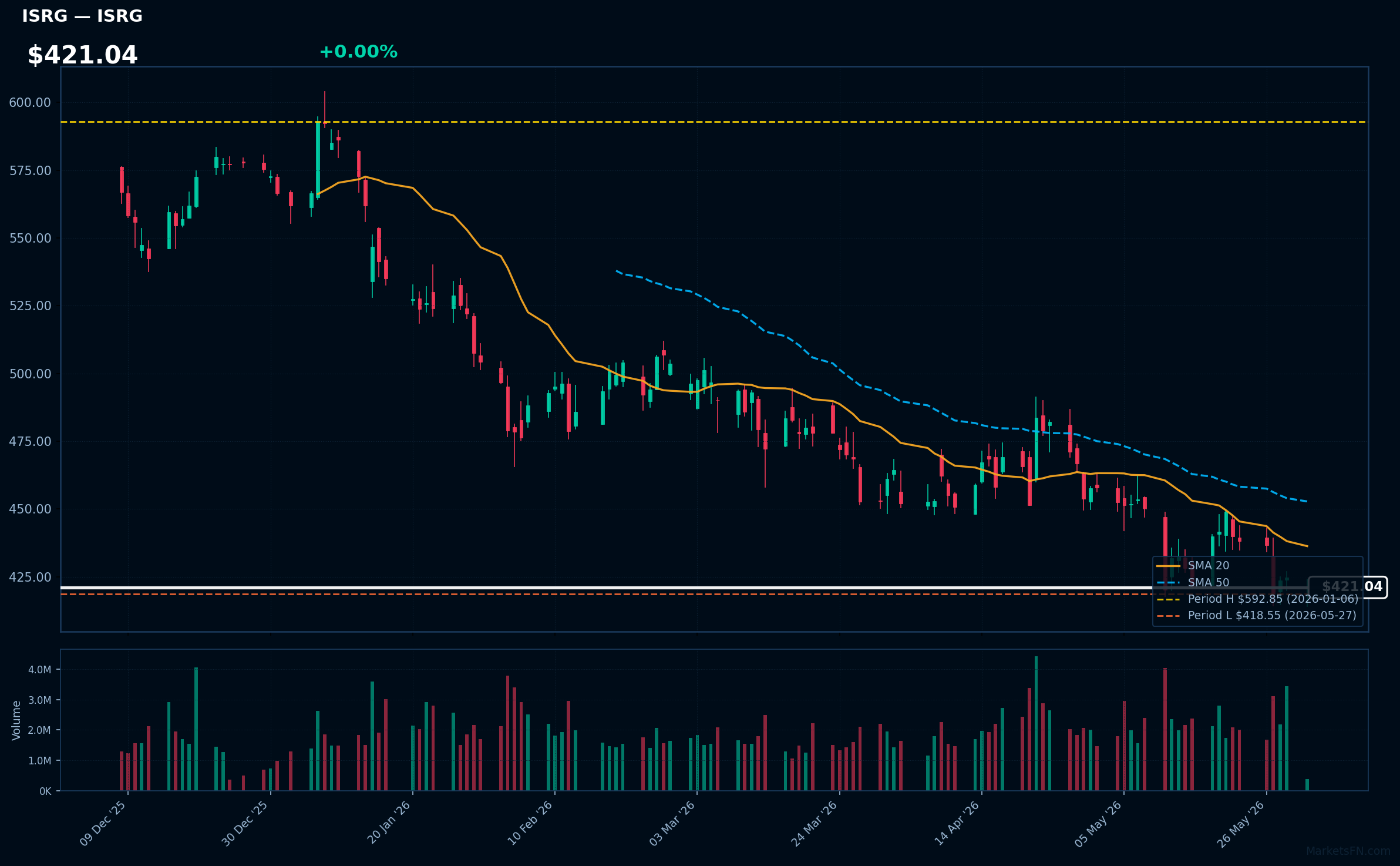1400x866 pixels.
Task: Click the 2.0M volume axis label
Action: point(40,730)
